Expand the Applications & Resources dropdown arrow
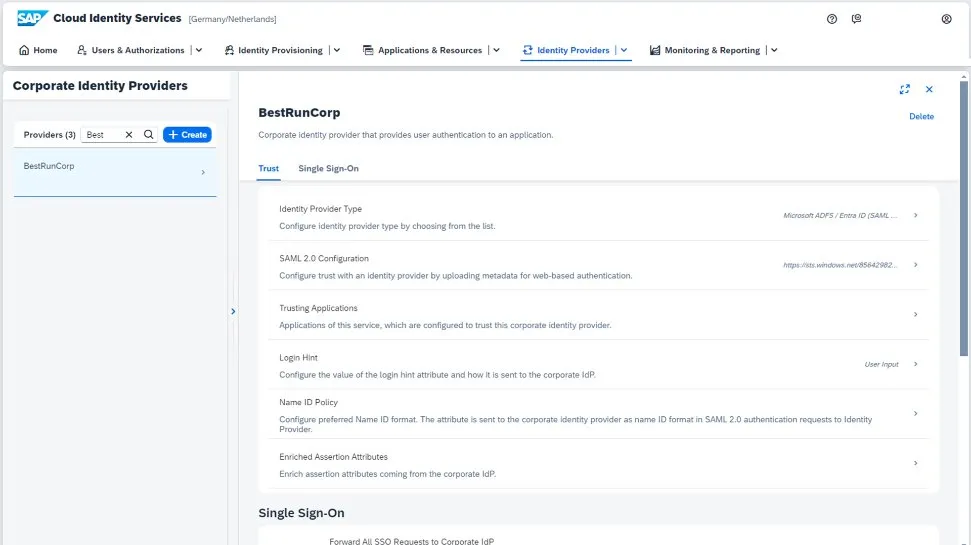971x545 pixels. [x=496, y=50]
